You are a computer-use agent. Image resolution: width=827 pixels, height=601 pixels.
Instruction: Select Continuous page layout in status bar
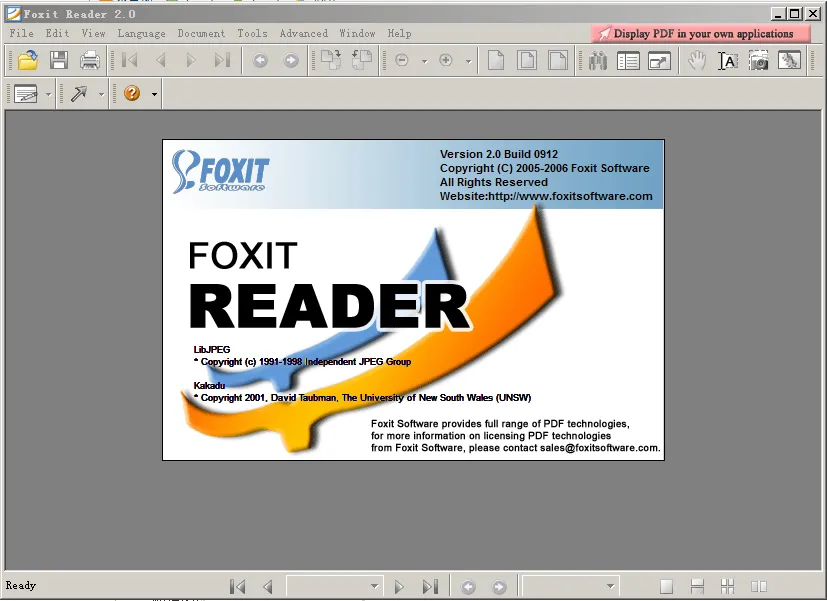pyautogui.click(x=697, y=586)
